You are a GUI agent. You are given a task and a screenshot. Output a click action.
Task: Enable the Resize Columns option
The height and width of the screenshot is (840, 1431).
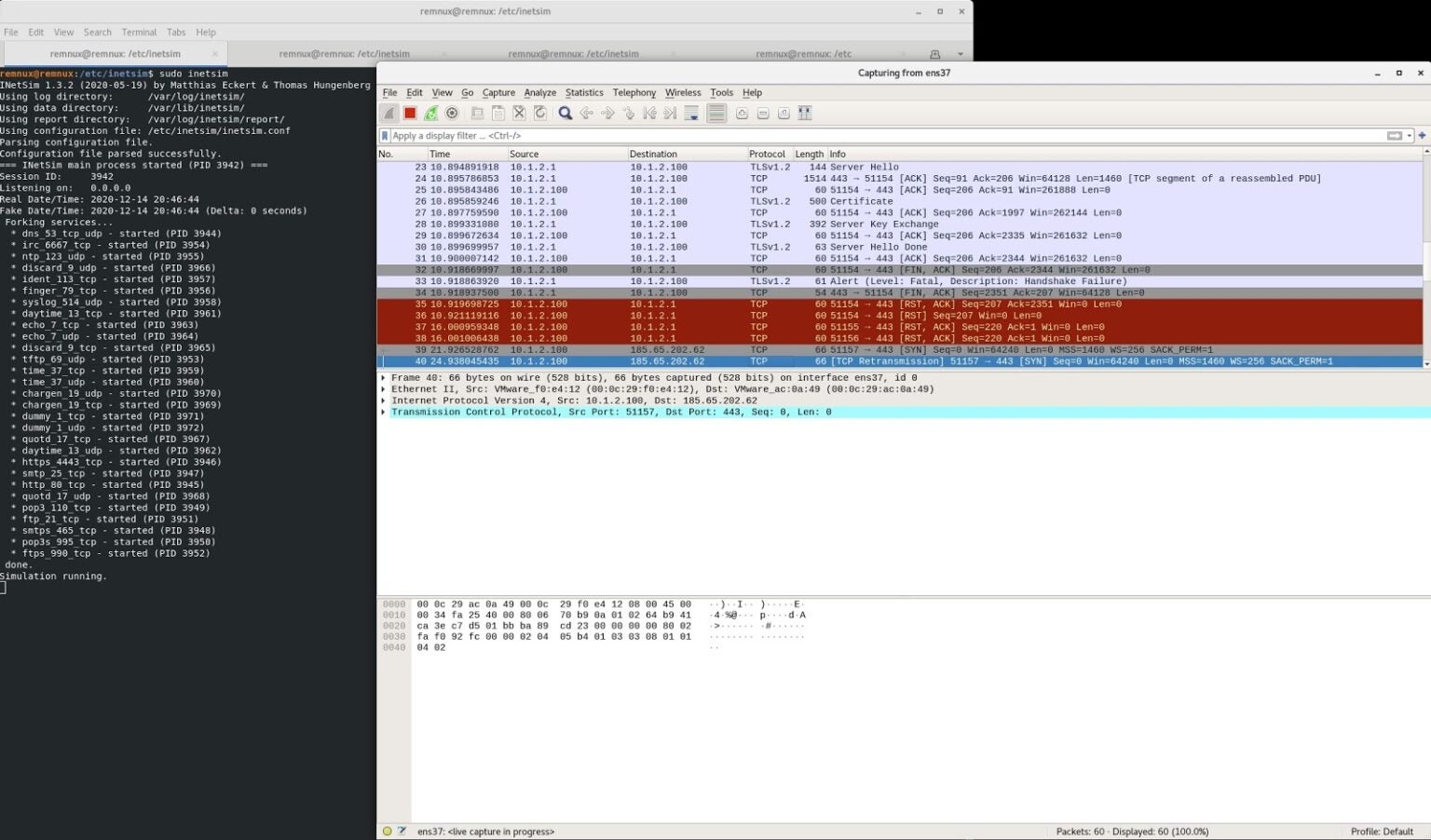pos(804,113)
